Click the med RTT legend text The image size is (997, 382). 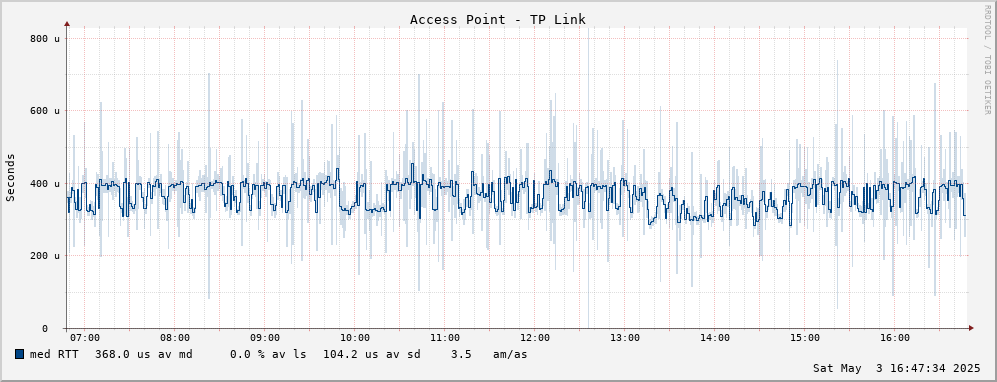pos(54,354)
